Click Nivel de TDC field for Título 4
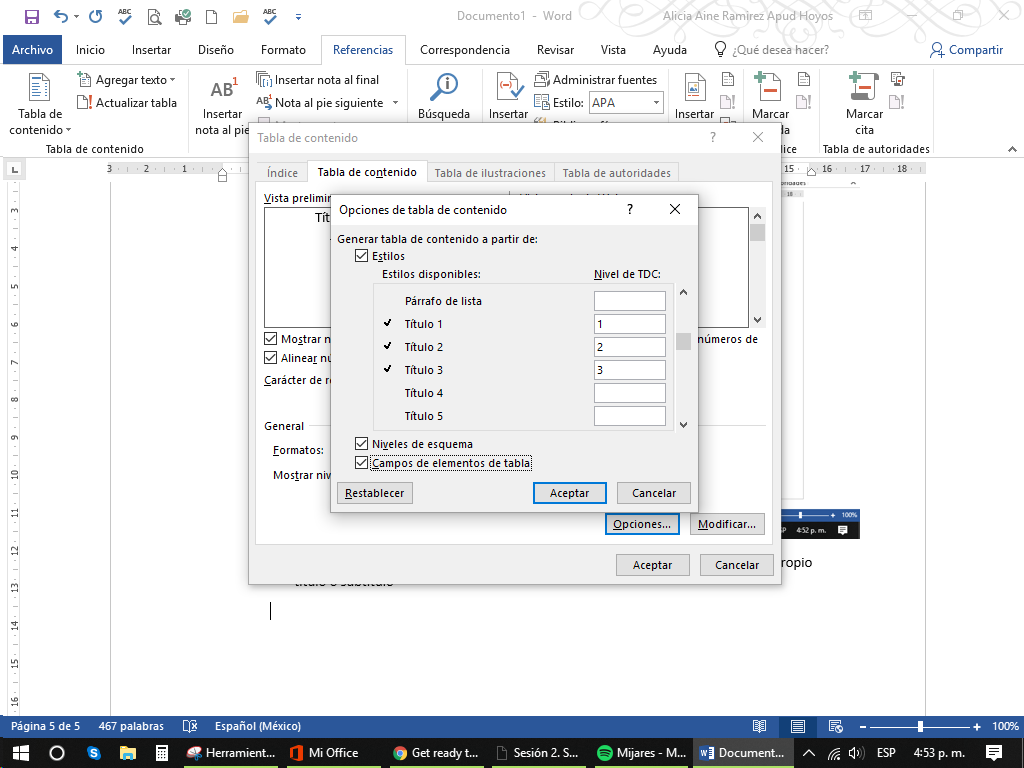Screen dimensions: 1024x768 click(x=630, y=393)
